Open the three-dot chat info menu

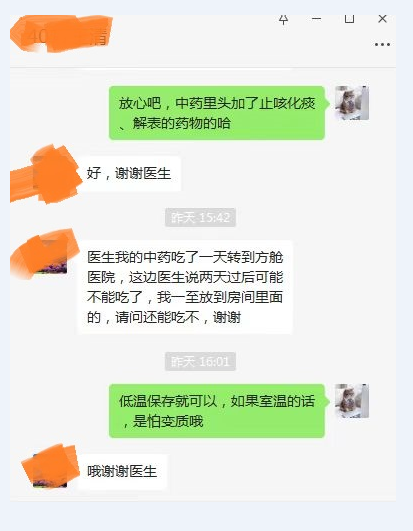382,44
